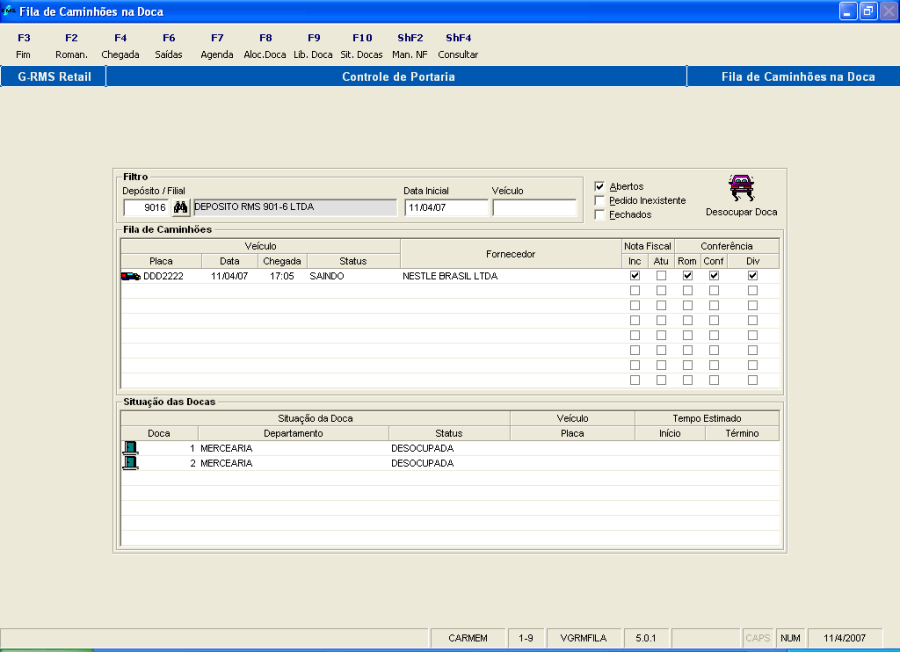Minimize the Fila de Caminhões window
Viewport: 900px width, 652px height.
point(848,11)
